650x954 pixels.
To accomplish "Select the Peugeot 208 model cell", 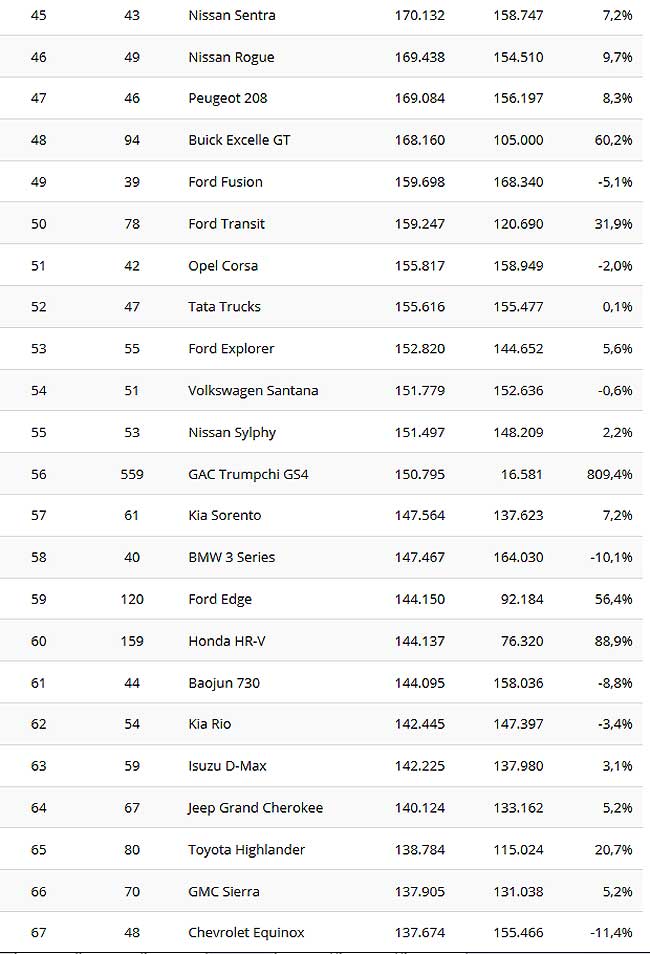I will pyautogui.click(x=228, y=99).
